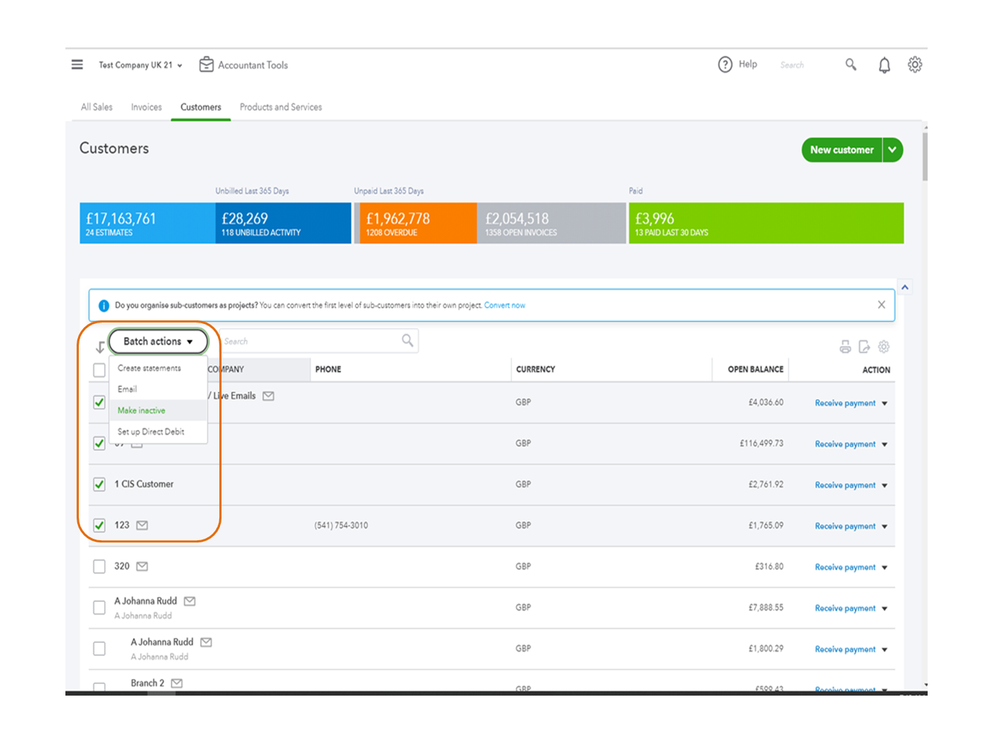Select the Customers tab

[201, 107]
